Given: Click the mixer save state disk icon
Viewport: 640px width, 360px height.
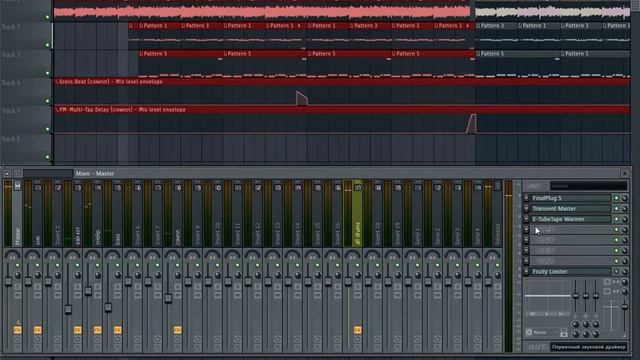Looking at the screenshot, I should (564, 333).
